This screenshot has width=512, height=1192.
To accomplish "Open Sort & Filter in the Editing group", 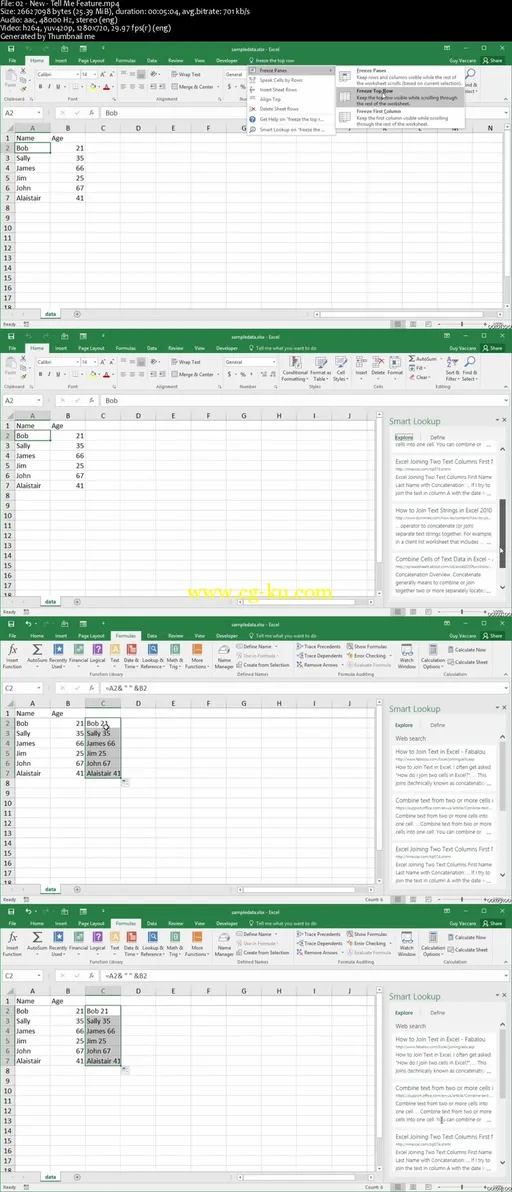I will (x=452, y=367).
